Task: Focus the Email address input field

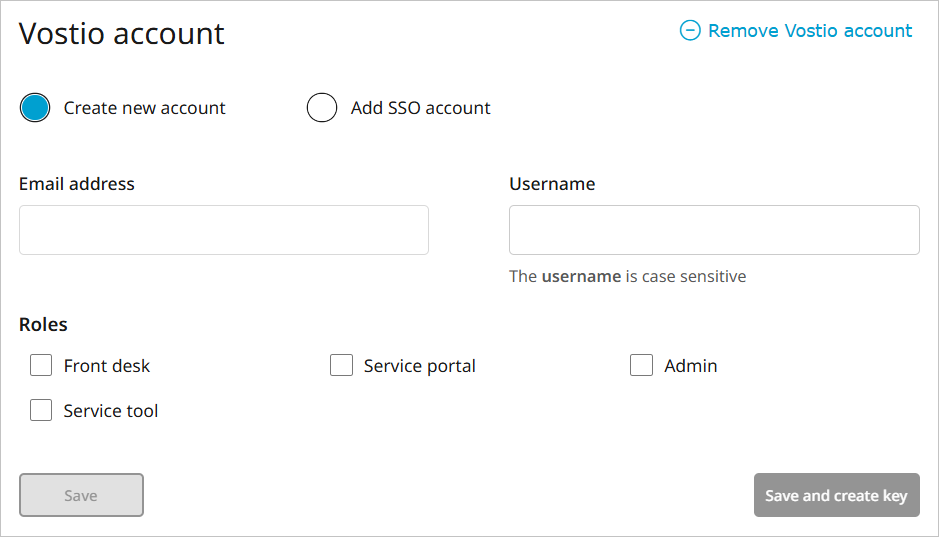Action: pos(224,230)
